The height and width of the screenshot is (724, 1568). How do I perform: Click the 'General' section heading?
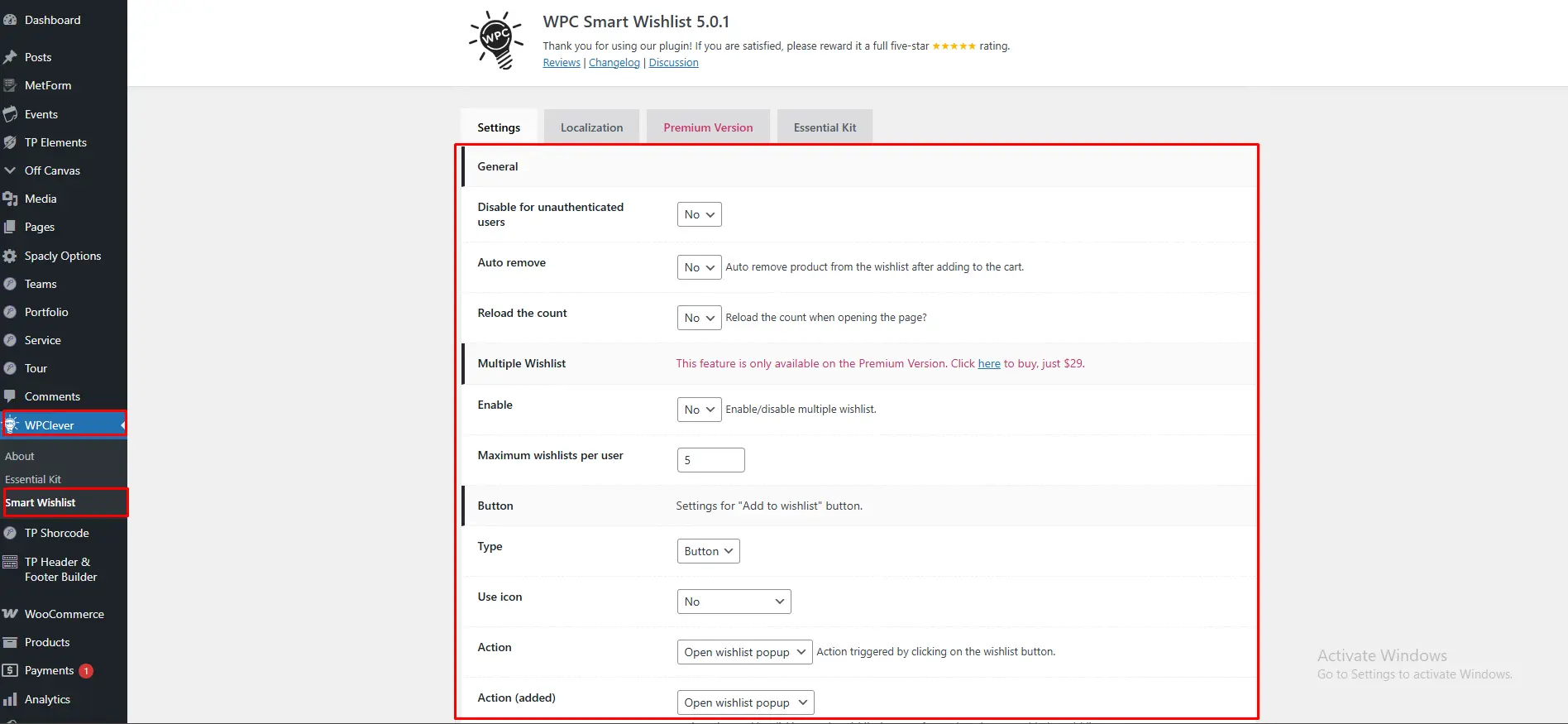coord(497,166)
